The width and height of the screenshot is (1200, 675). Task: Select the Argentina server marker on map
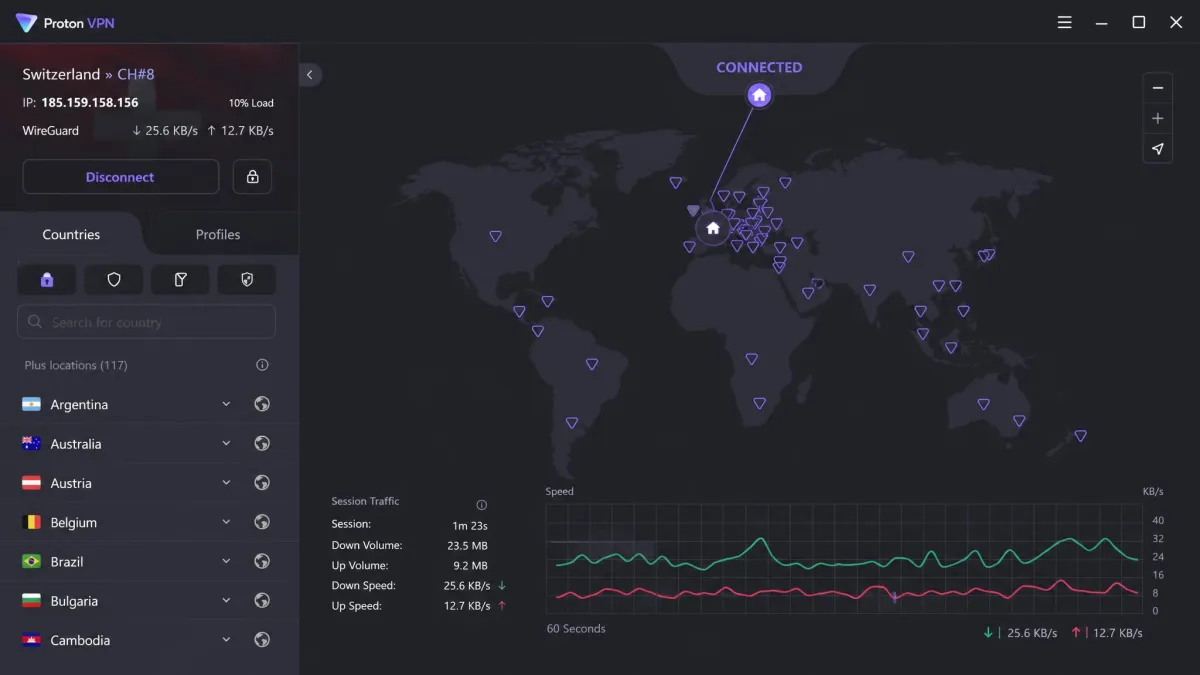click(572, 423)
